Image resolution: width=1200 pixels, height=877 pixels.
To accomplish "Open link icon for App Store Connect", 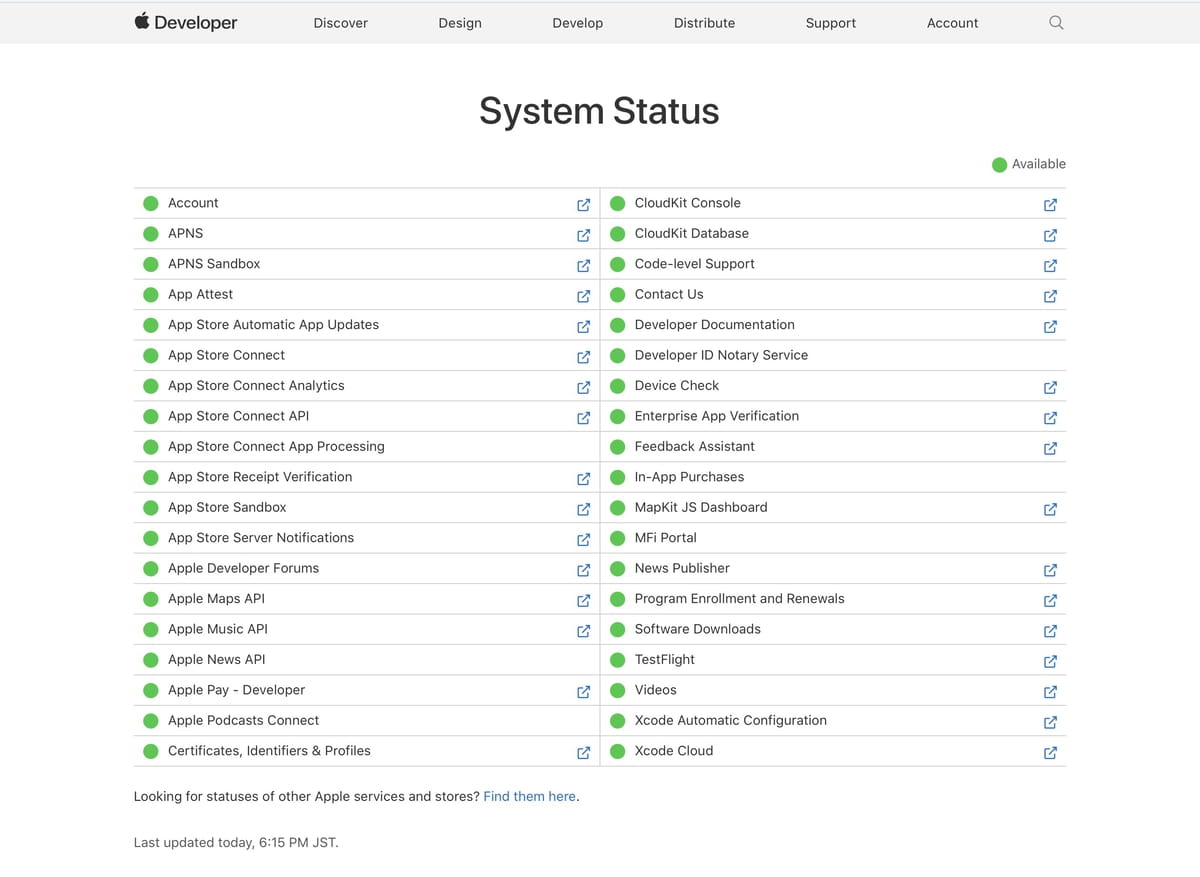I will pos(583,357).
